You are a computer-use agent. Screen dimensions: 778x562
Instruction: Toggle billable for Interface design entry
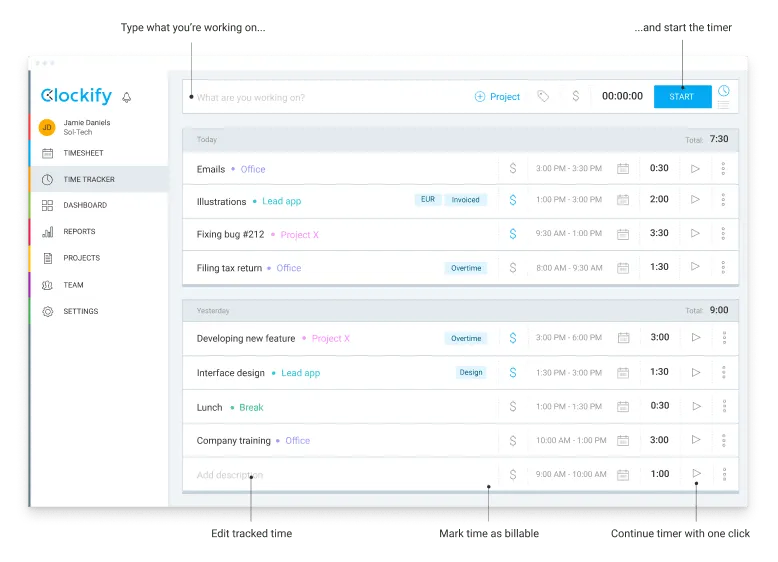coord(513,373)
